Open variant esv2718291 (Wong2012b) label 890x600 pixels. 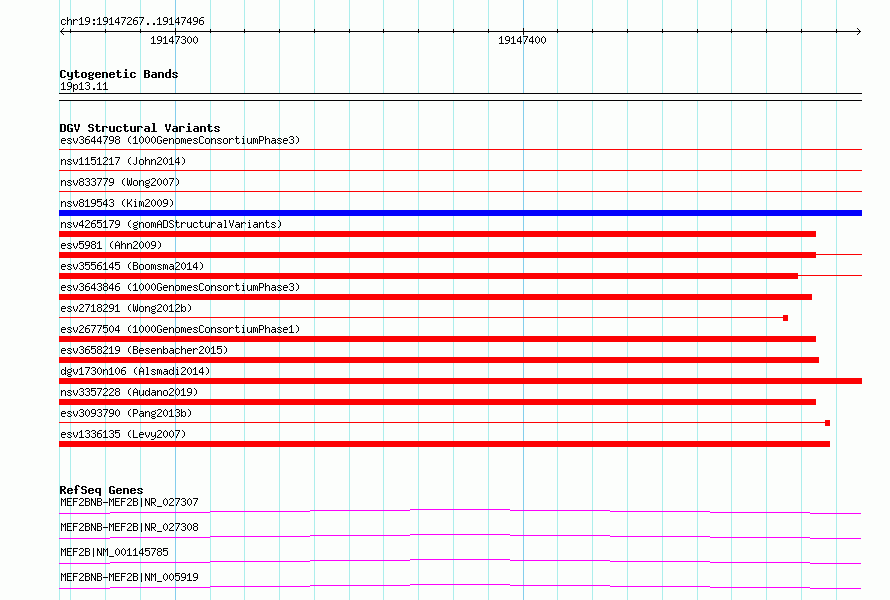click(x=126, y=308)
